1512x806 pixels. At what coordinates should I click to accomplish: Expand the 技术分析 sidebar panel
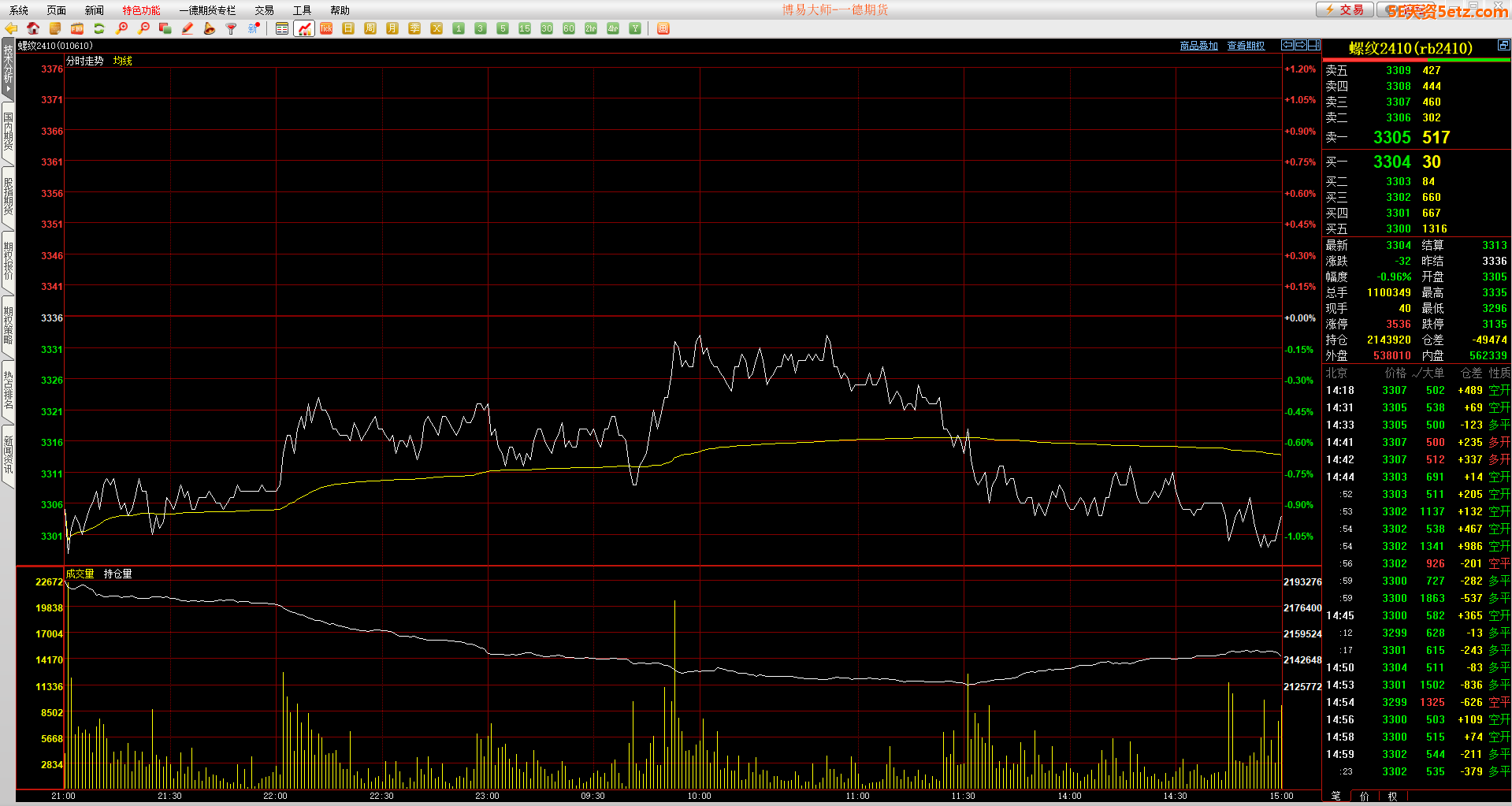8,69
